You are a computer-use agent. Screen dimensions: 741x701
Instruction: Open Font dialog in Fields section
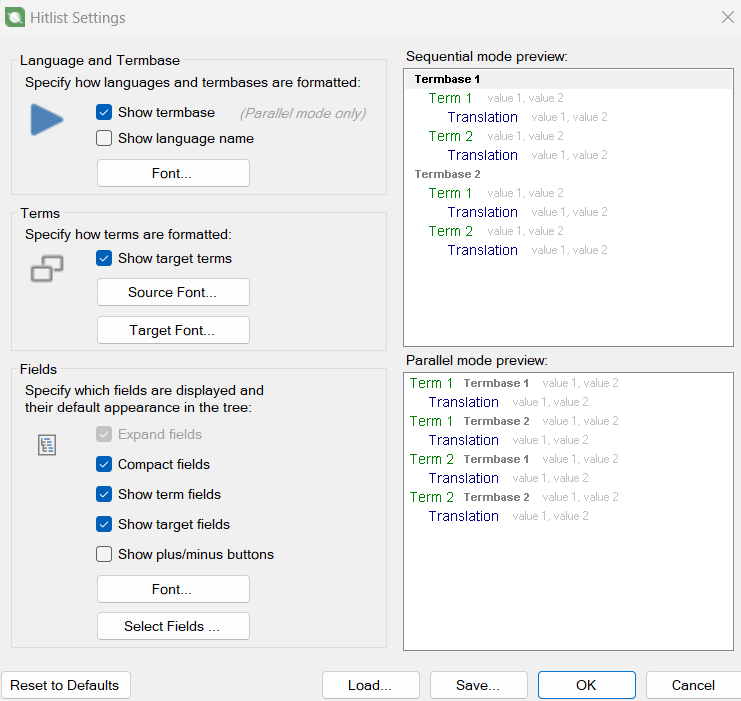pyautogui.click(x=173, y=589)
